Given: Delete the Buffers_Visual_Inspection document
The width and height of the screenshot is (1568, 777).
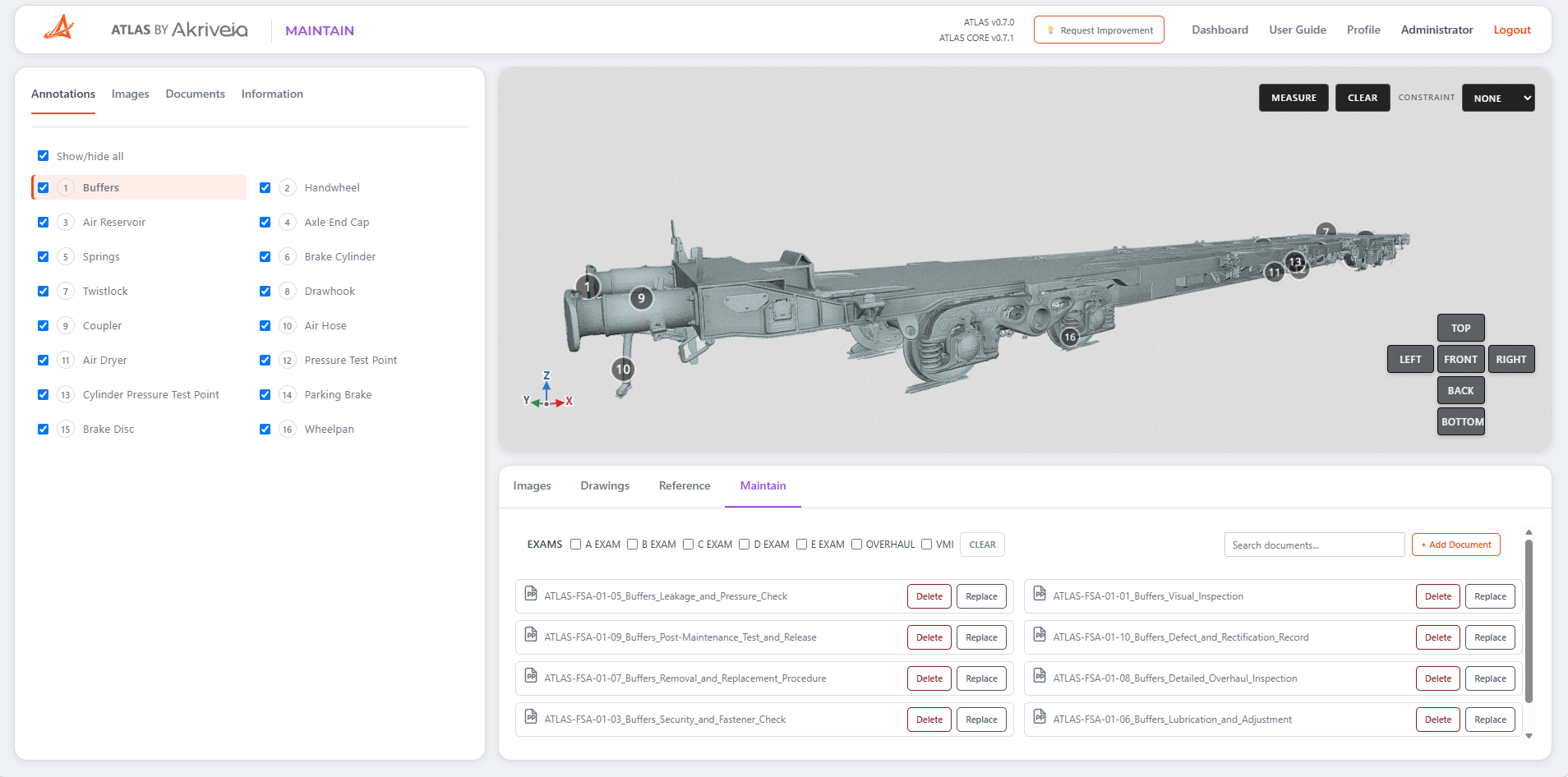Looking at the screenshot, I should point(1438,597).
